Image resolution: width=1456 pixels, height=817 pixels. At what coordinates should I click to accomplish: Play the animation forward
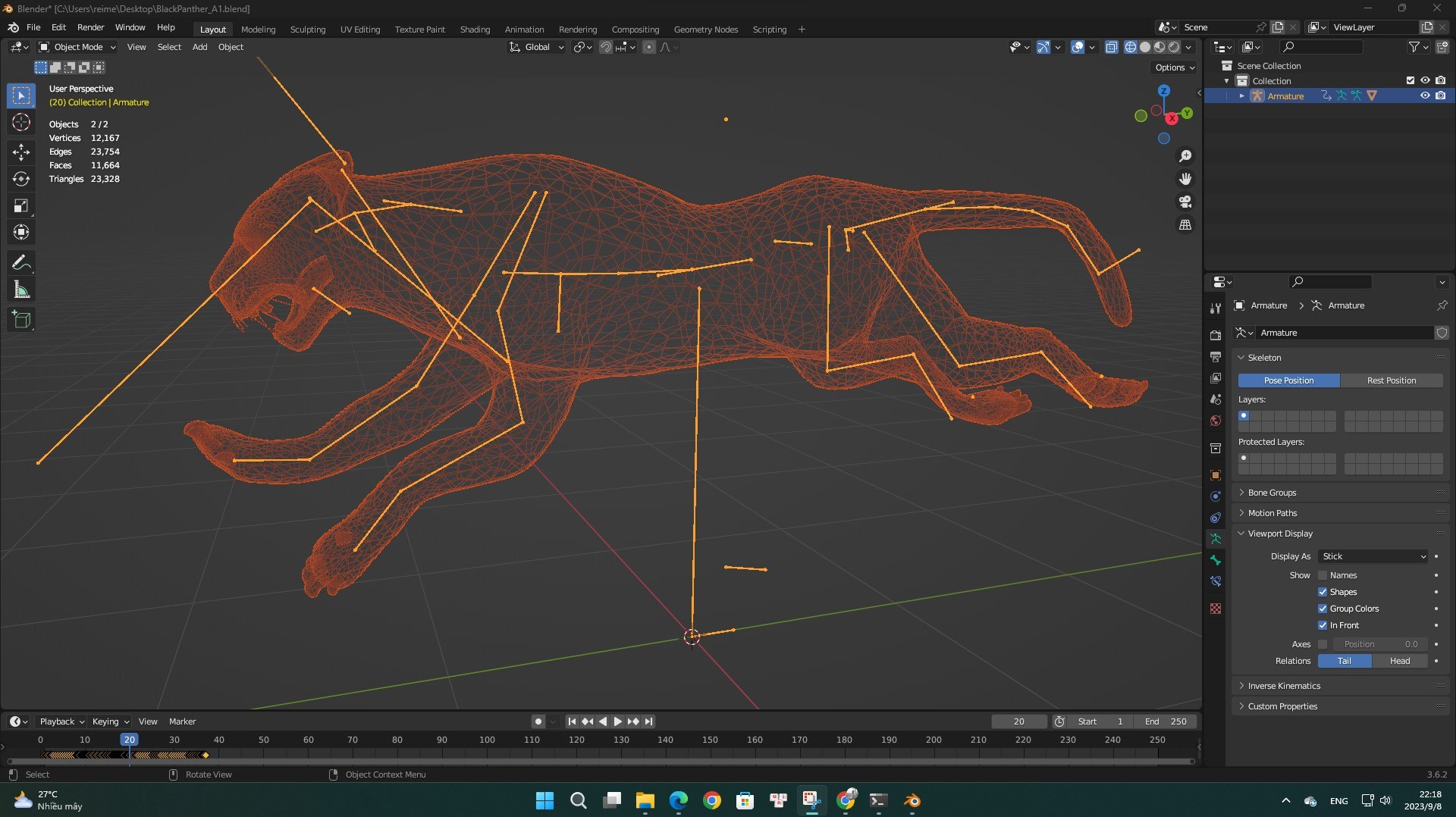[x=618, y=722]
